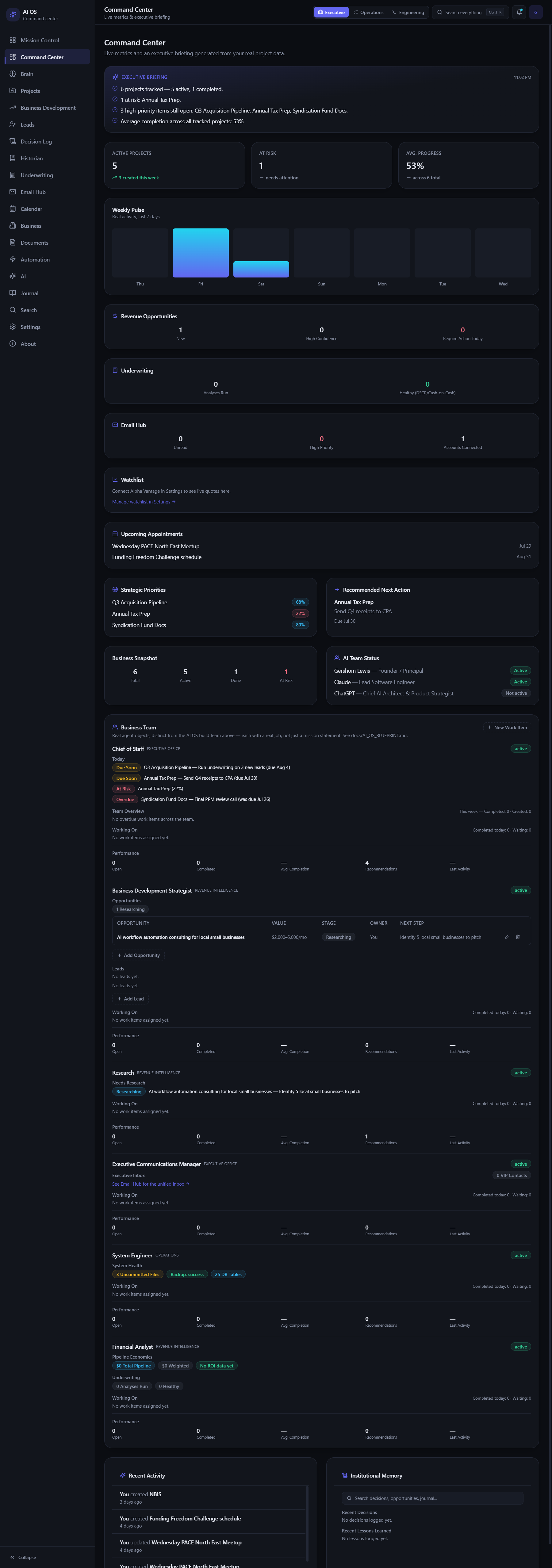Click the 22% Annual Tax Prep pill
Image resolution: width=552 pixels, height=1568 pixels.
tap(301, 614)
